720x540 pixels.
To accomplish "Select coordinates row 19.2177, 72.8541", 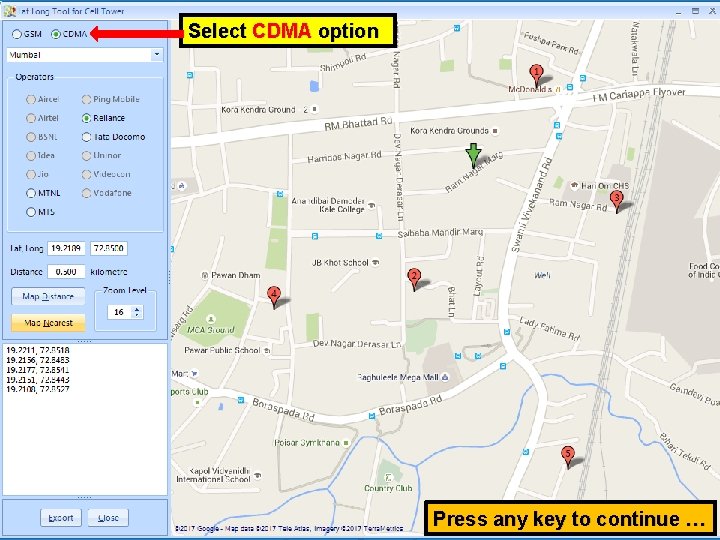I will click(x=38, y=370).
